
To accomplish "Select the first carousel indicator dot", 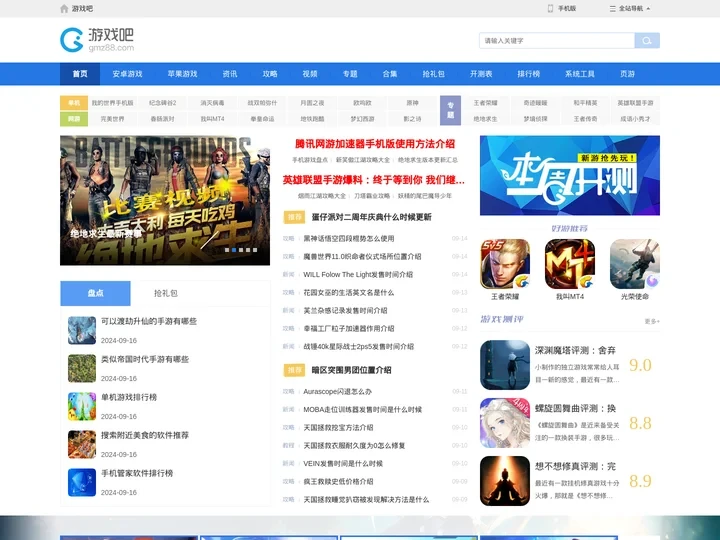I will 227,250.
